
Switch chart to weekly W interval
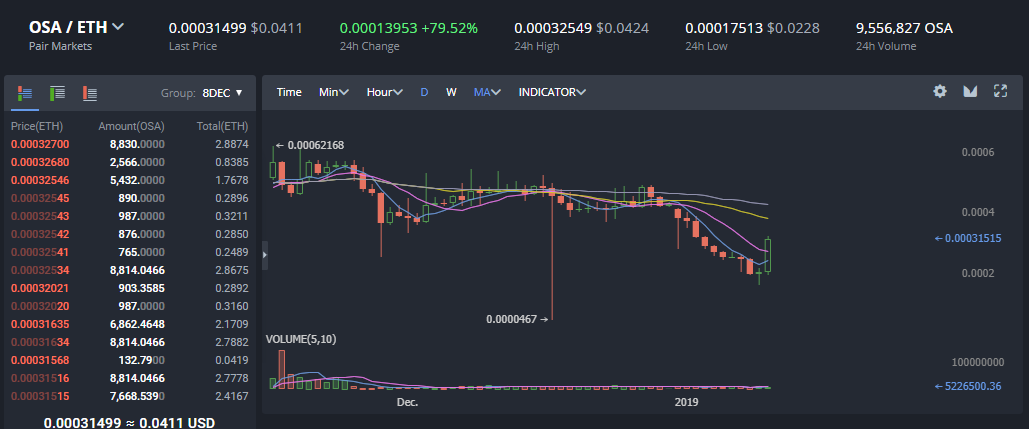point(451,92)
